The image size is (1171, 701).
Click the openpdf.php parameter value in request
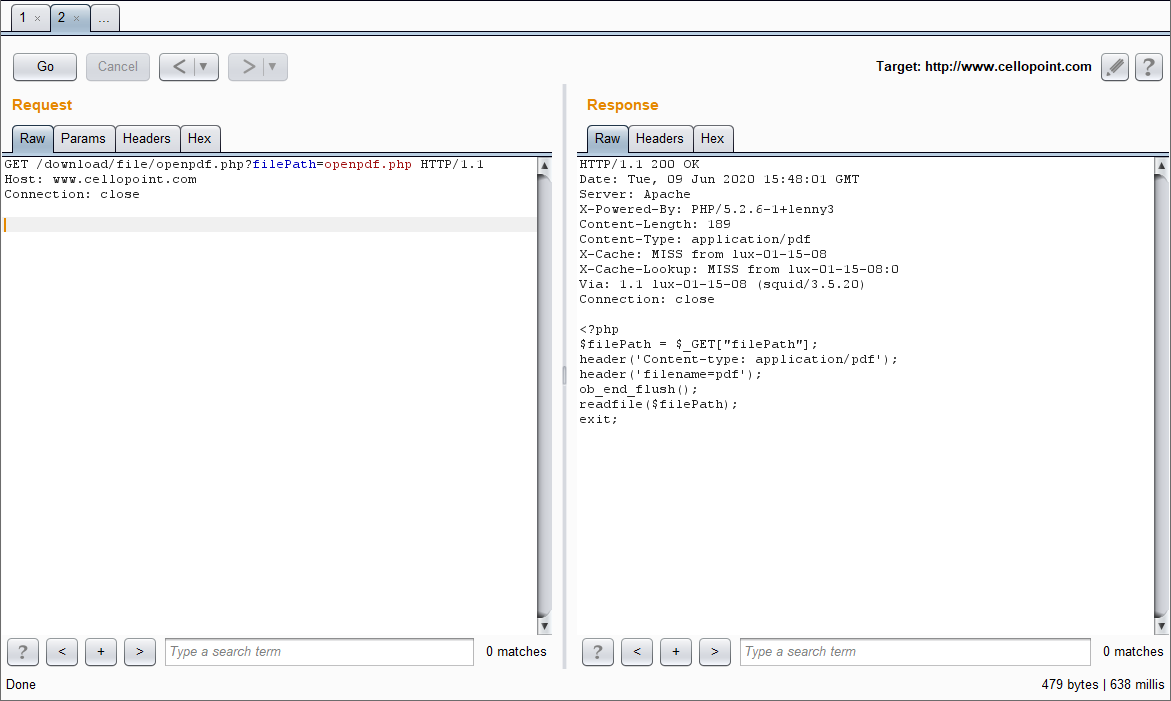(368, 164)
